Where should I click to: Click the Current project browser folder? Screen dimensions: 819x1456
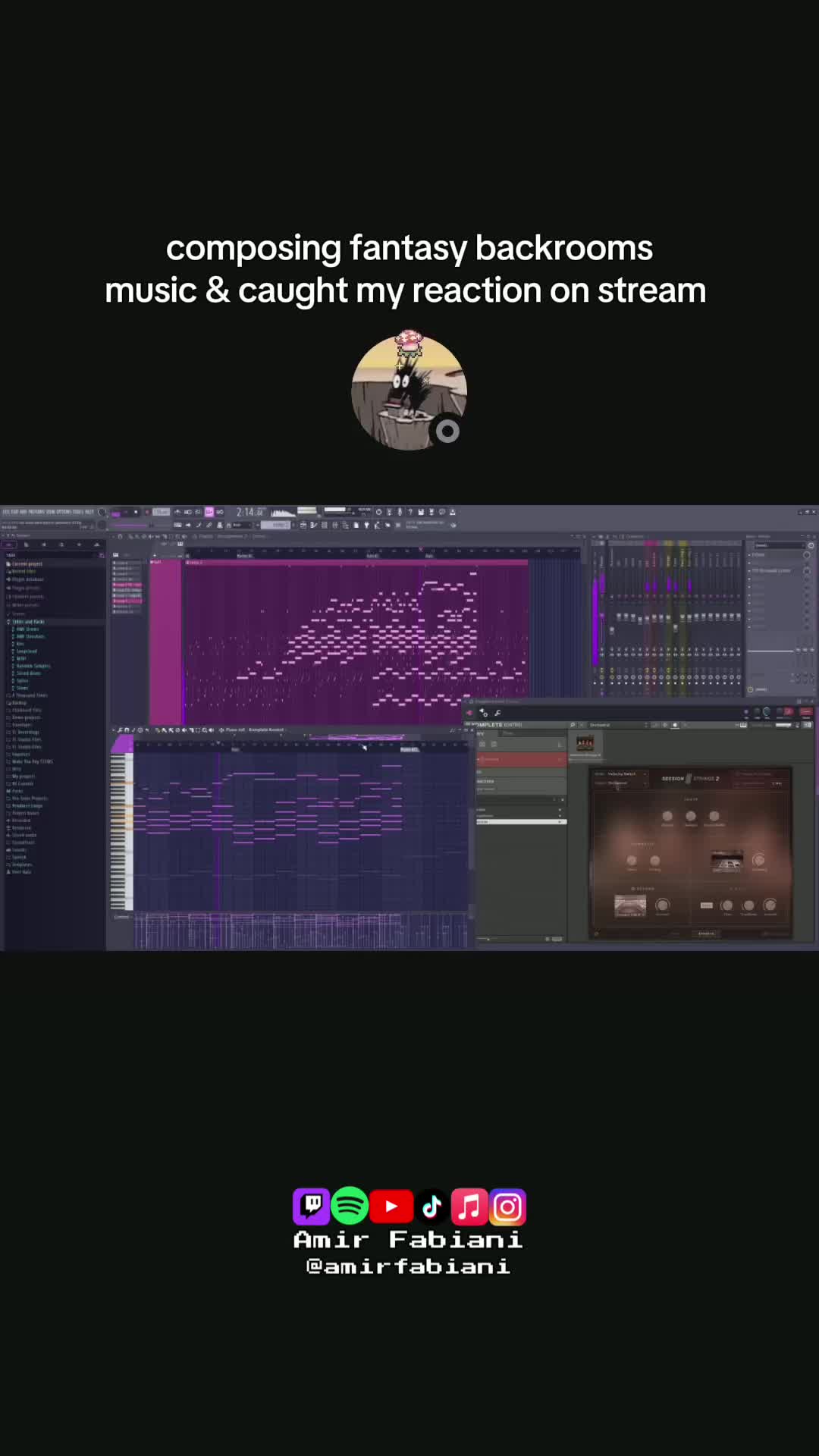[27, 563]
